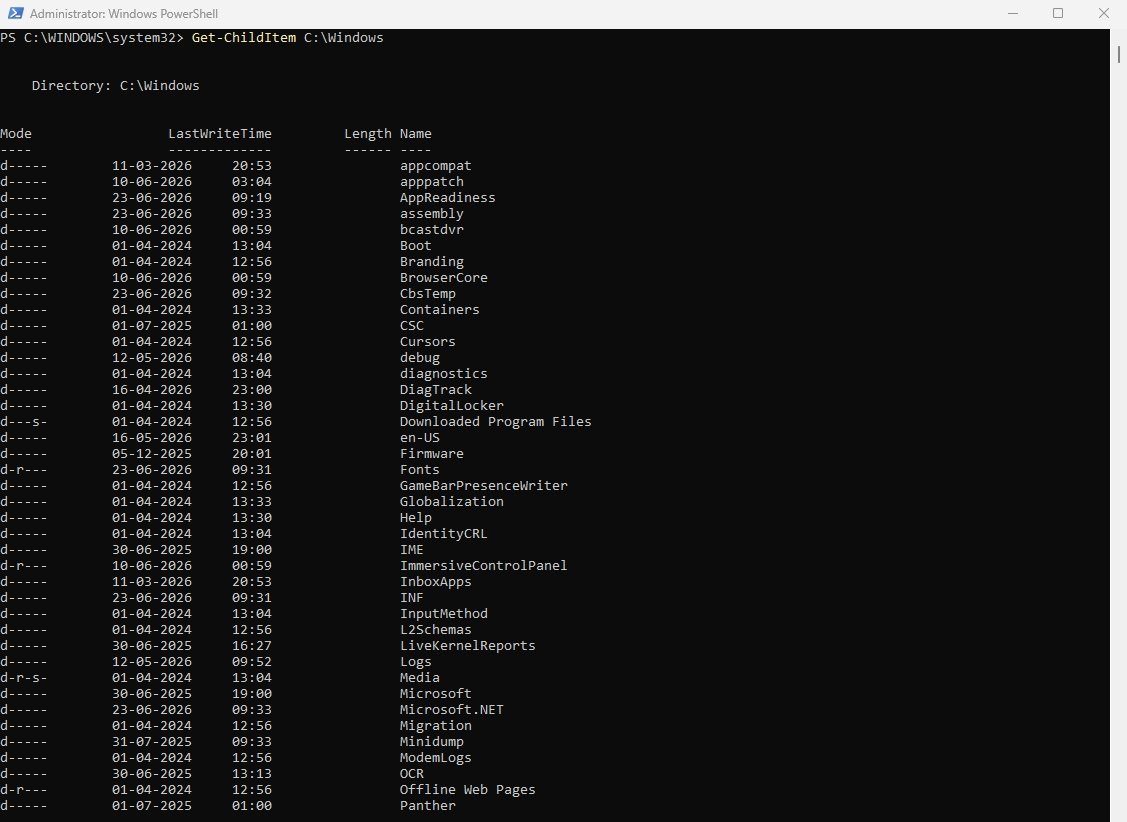Select the BrowserCore folder name
The height and width of the screenshot is (822, 1127).
(x=443, y=277)
